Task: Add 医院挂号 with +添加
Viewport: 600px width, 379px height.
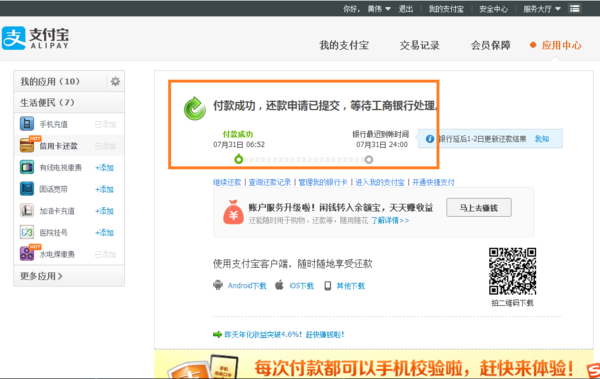Action: (104, 232)
